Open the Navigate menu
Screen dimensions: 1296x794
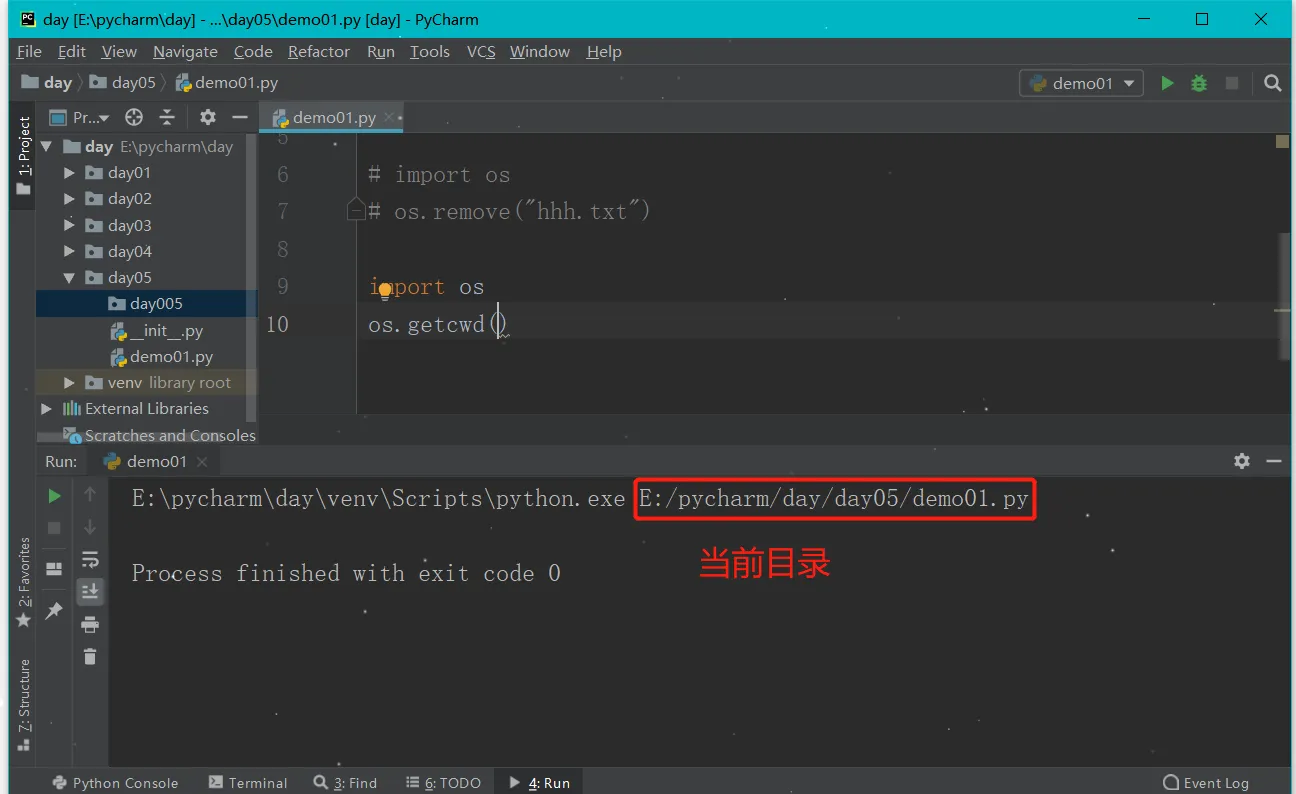click(185, 51)
